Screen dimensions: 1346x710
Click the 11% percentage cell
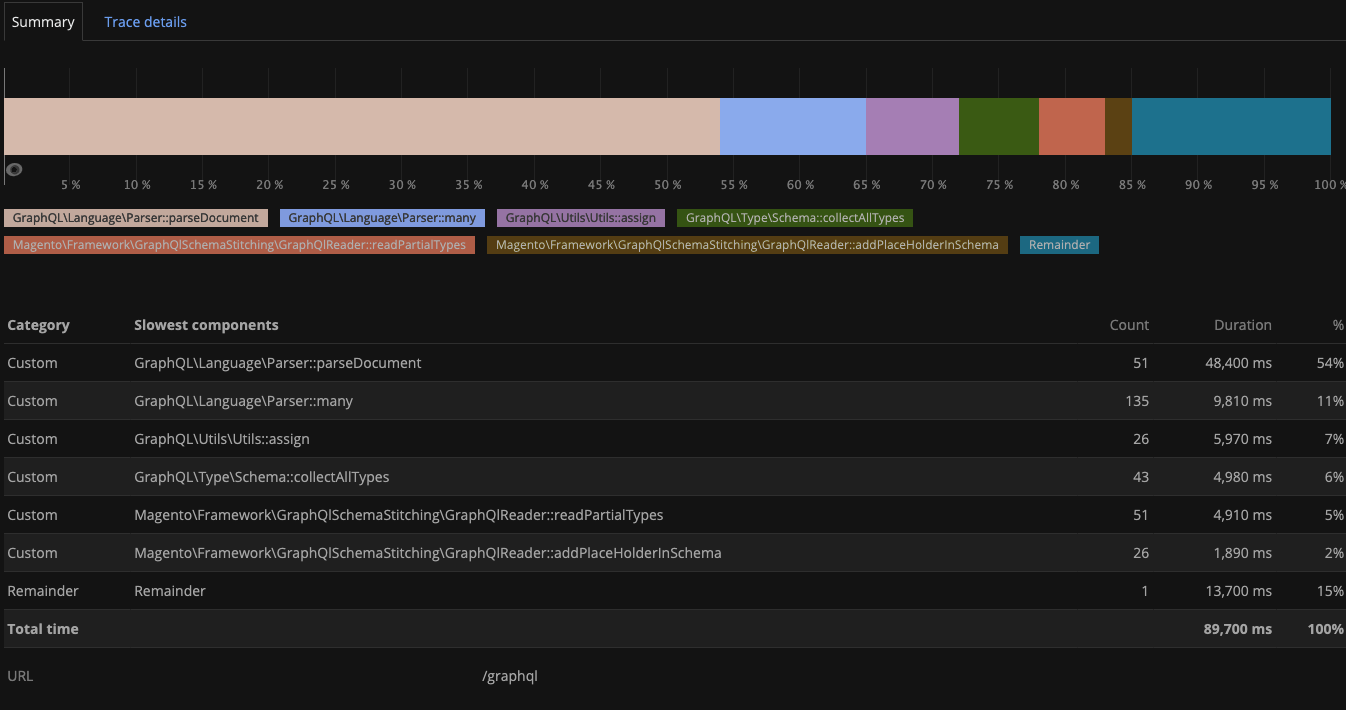click(x=1331, y=401)
